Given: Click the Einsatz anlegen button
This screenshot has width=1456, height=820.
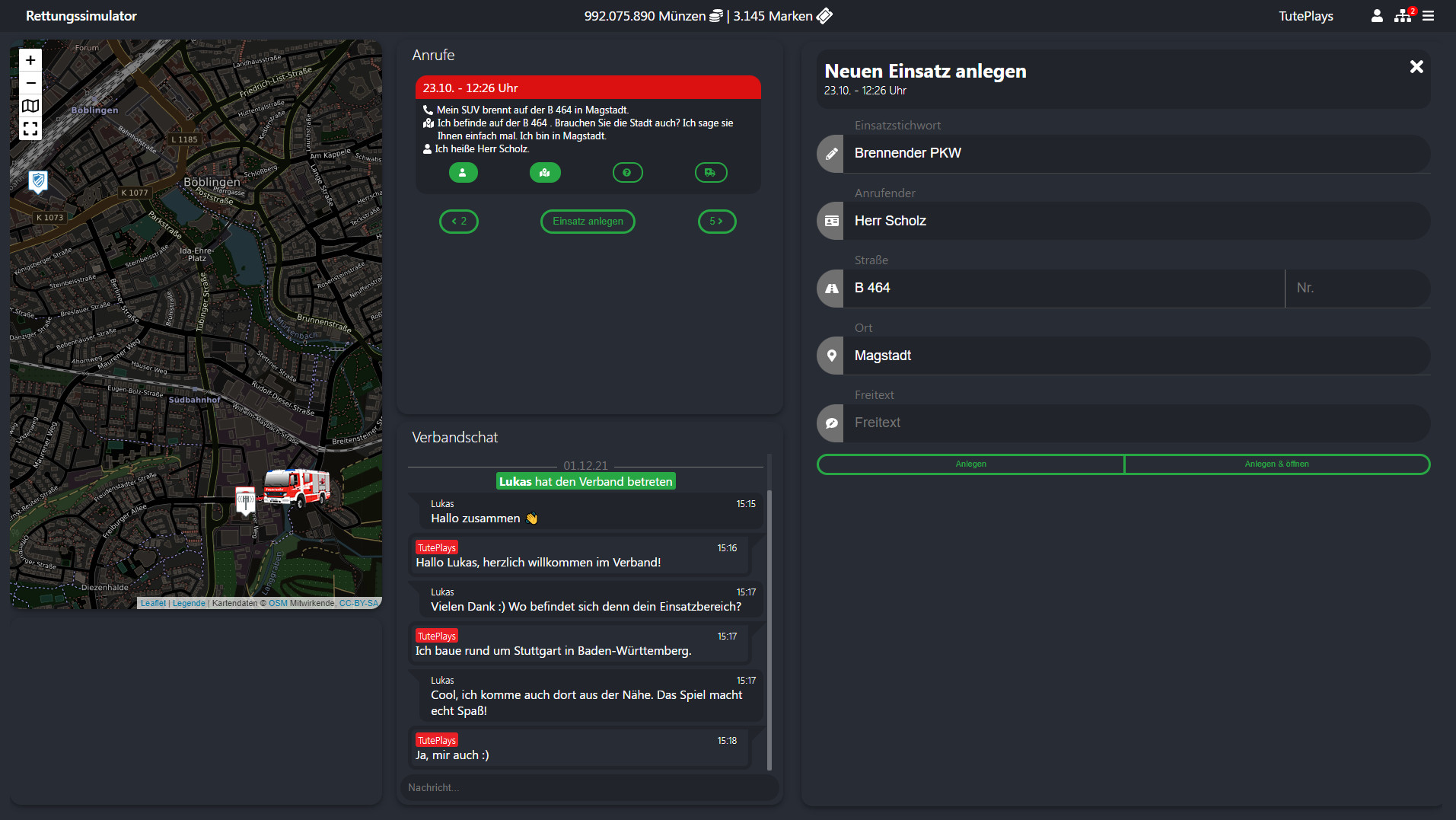Looking at the screenshot, I should coord(588,222).
